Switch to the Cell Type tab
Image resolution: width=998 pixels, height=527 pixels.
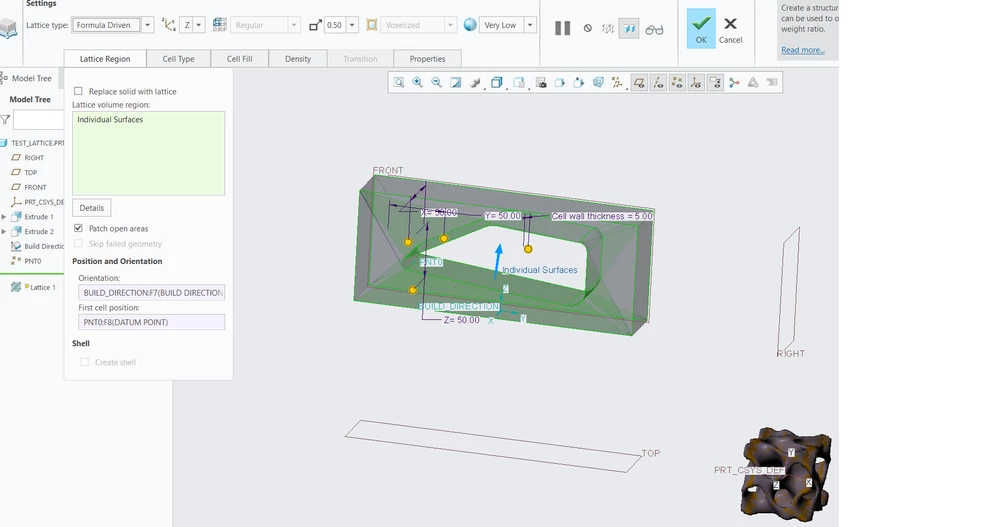coord(178,59)
